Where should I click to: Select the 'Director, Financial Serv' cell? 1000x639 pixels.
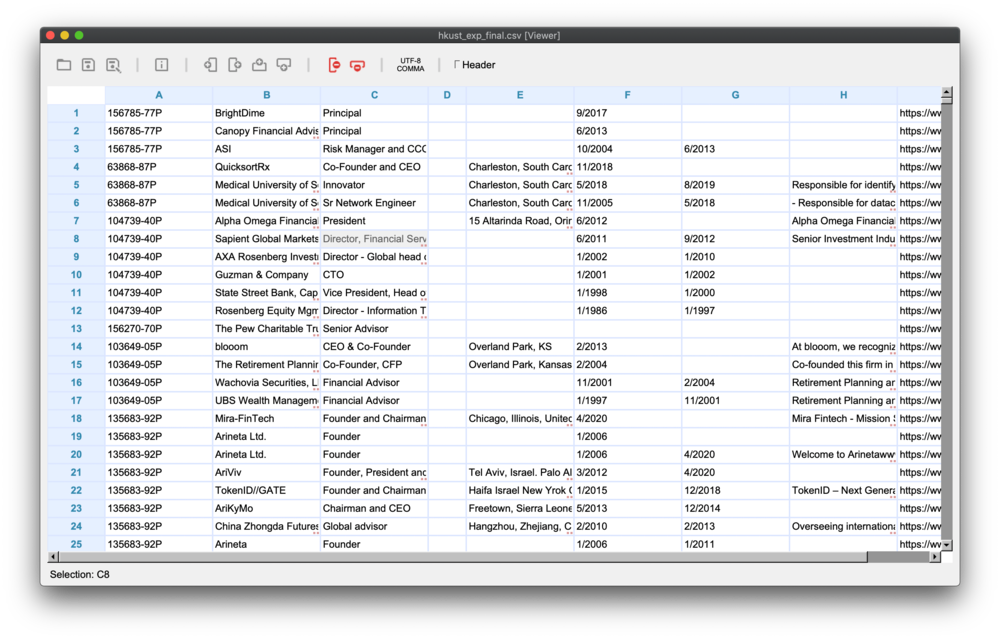click(x=374, y=239)
